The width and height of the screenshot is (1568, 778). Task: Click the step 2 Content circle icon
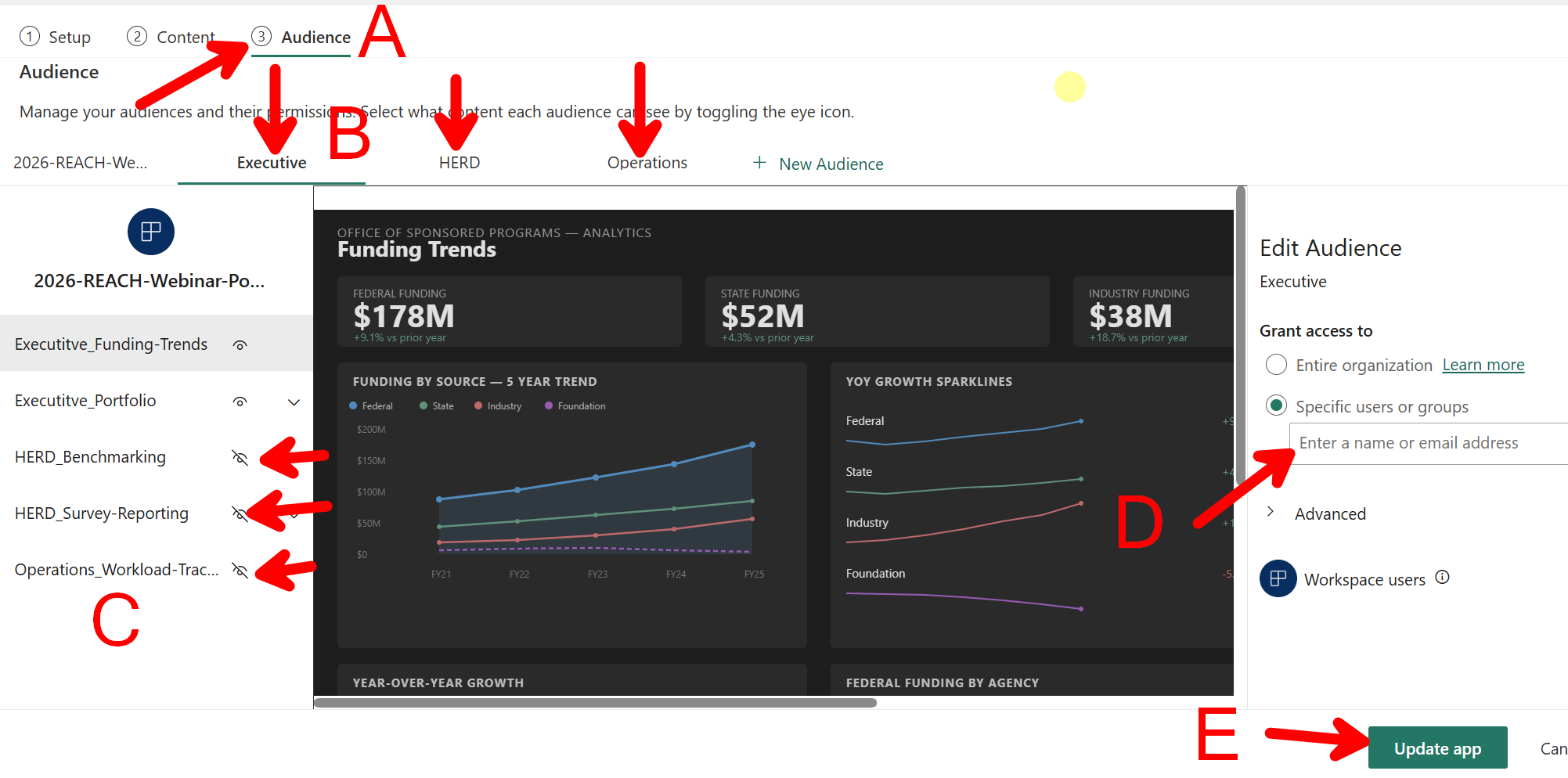coord(137,37)
